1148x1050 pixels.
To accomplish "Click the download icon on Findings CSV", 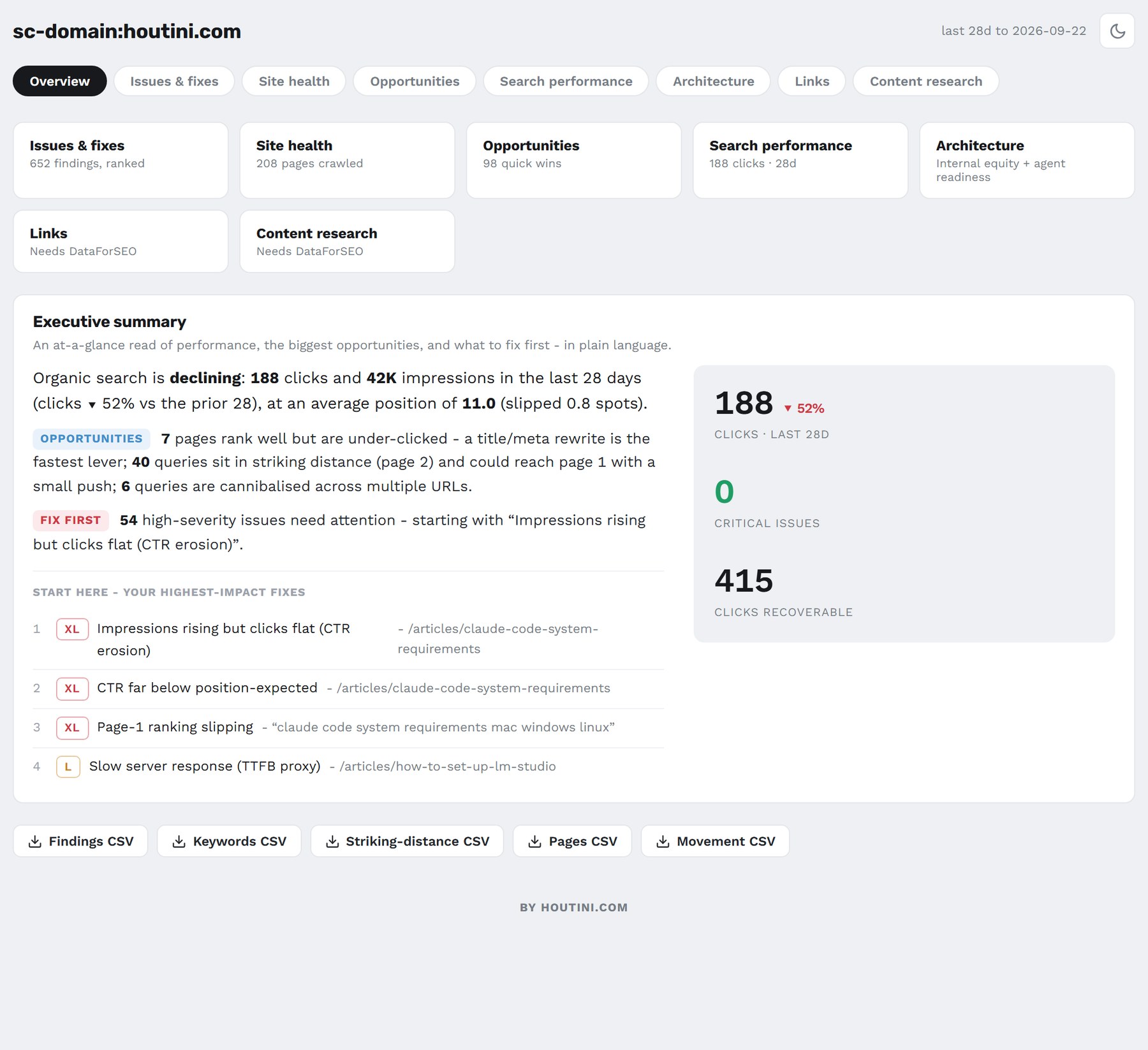I will (x=35, y=842).
